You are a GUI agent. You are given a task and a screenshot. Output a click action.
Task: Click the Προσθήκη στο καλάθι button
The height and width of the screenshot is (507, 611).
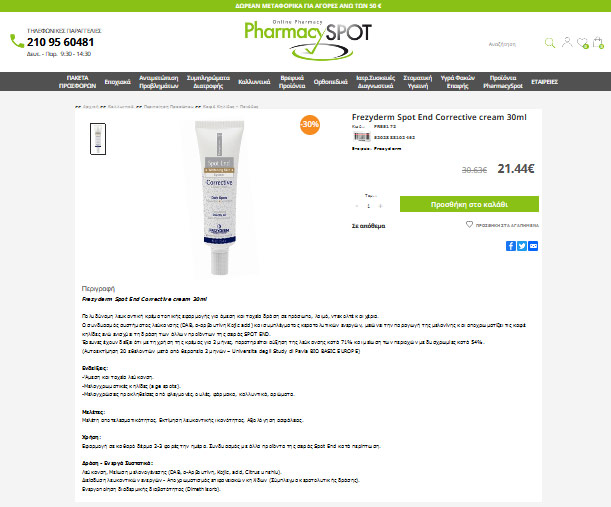click(469, 204)
